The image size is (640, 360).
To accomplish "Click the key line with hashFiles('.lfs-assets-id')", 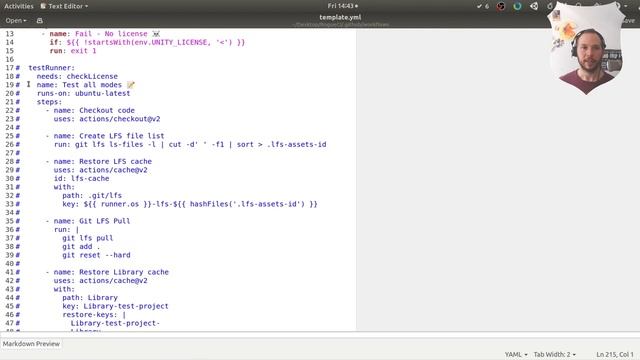I will [190, 204].
